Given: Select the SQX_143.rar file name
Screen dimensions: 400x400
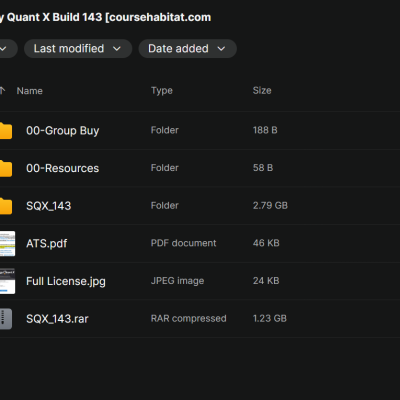Looking at the screenshot, I should pyautogui.click(x=57, y=319).
